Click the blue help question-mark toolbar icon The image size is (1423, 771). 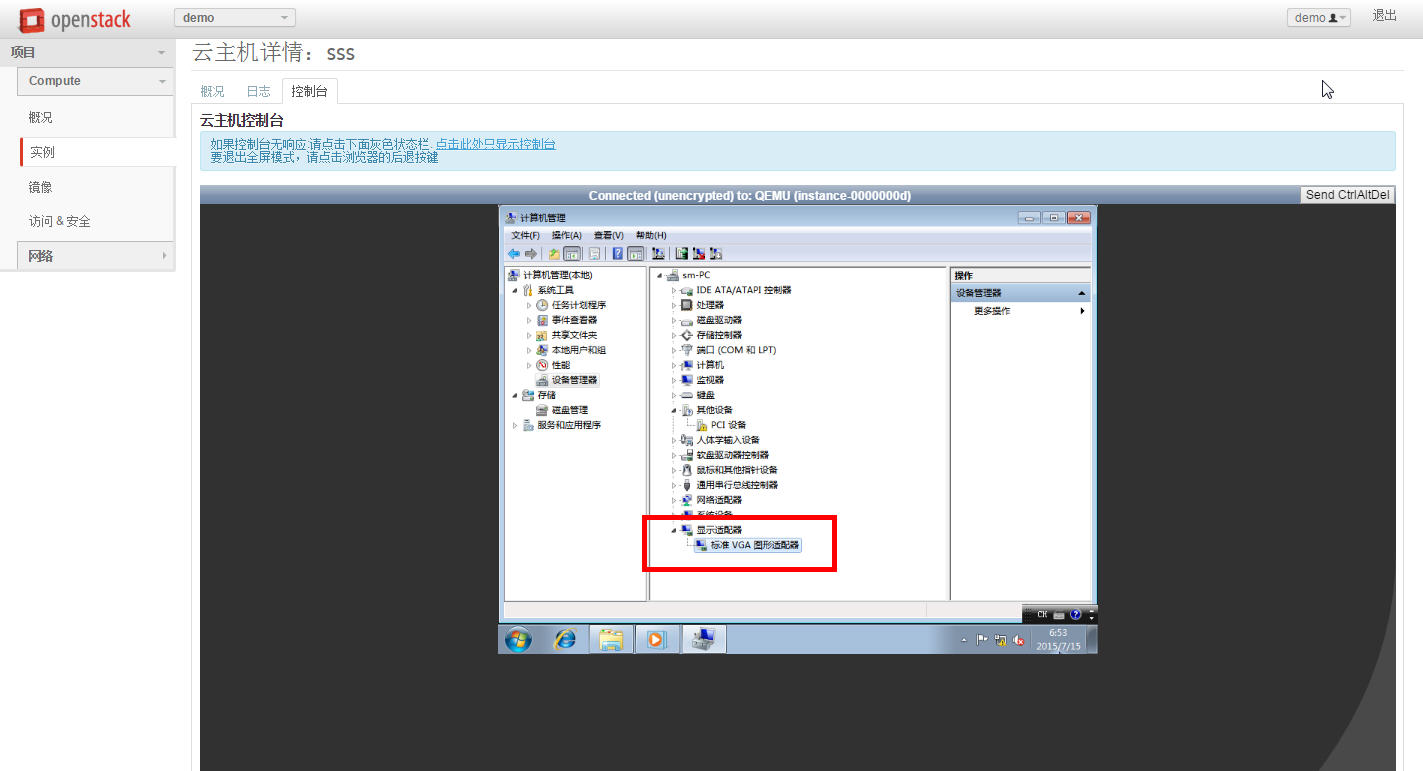coord(618,254)
